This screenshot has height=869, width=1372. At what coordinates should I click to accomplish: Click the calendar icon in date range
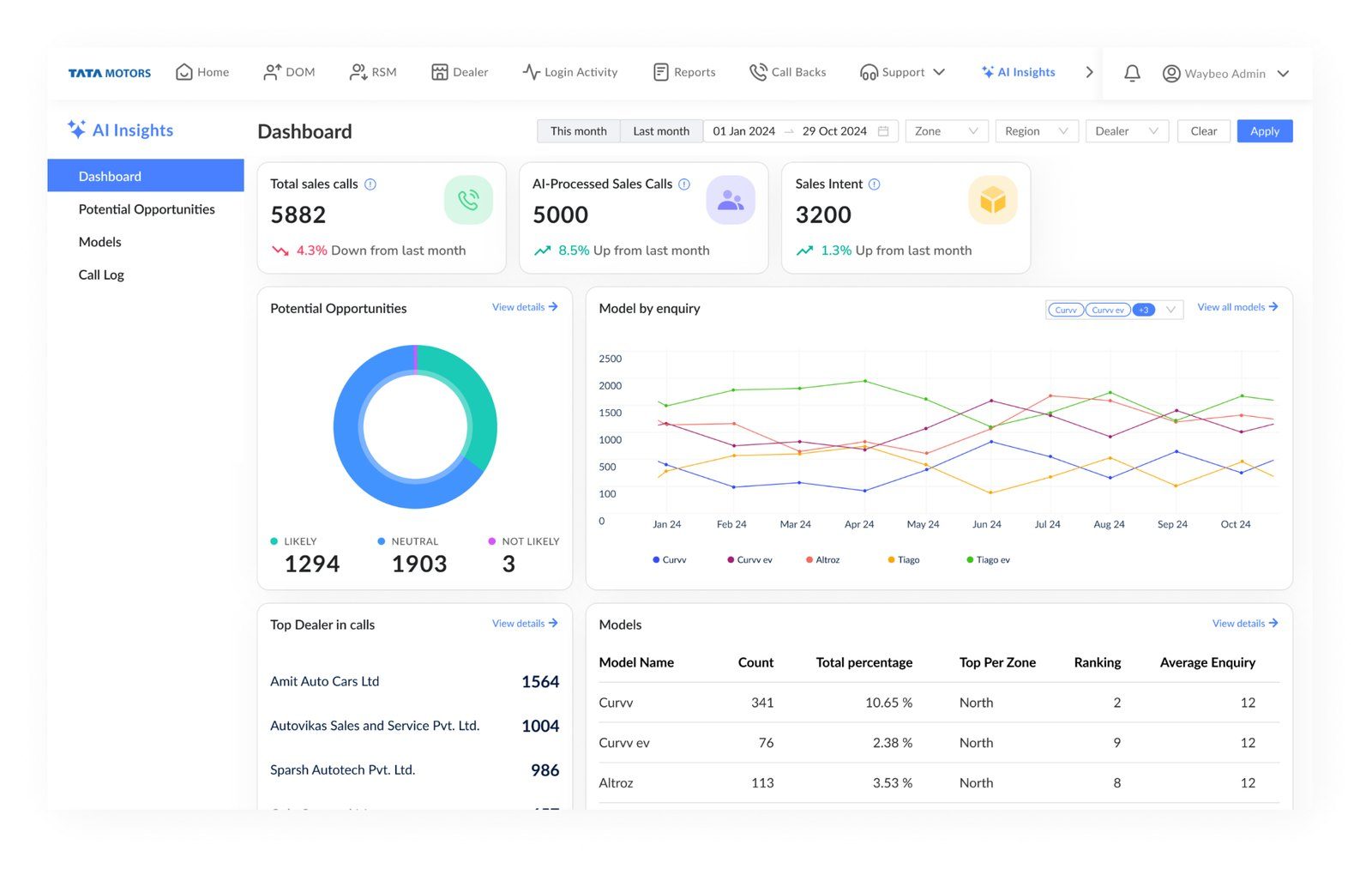point(883,131)
